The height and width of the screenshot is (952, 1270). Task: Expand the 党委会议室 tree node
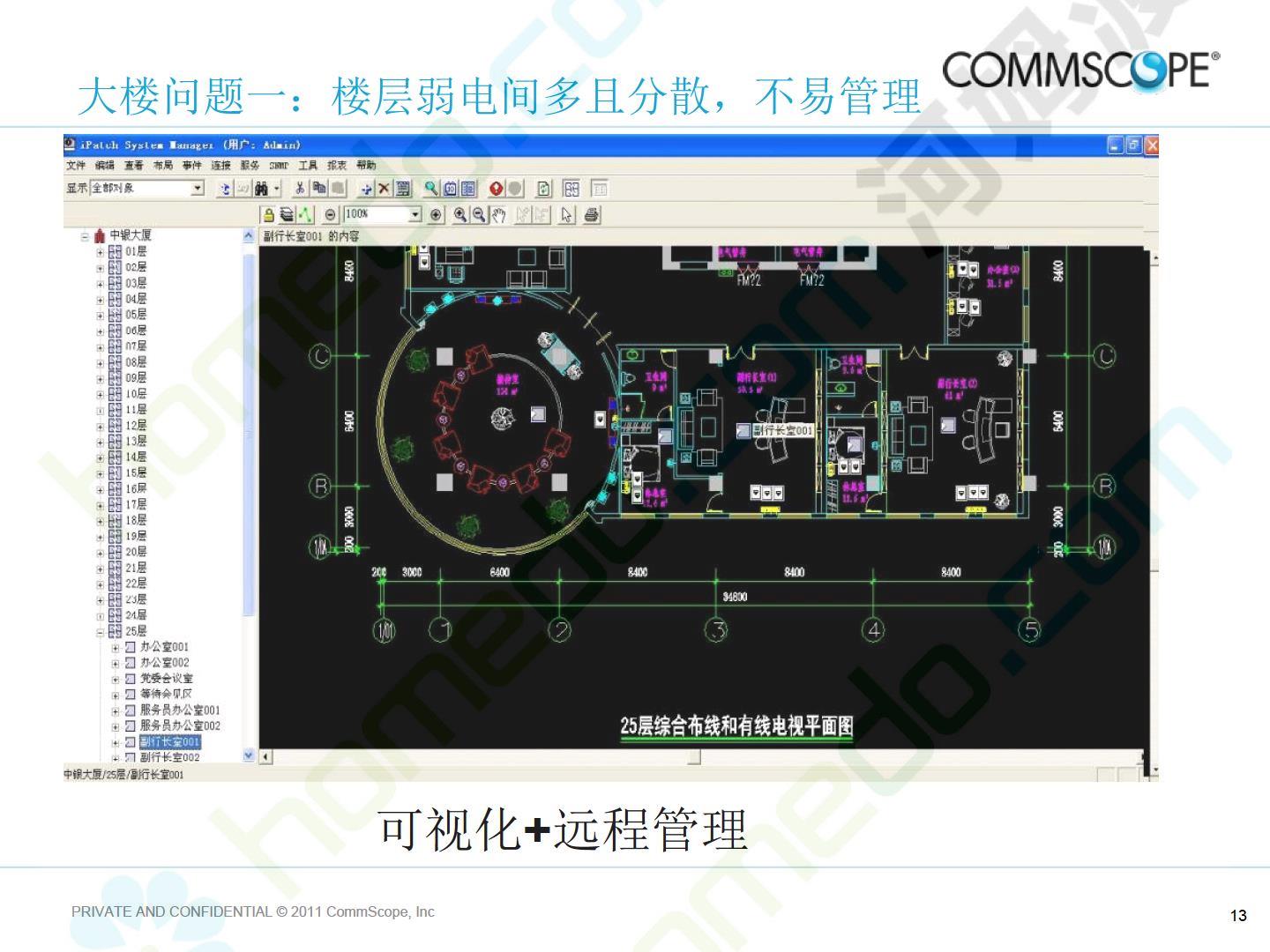click(116, 680)
